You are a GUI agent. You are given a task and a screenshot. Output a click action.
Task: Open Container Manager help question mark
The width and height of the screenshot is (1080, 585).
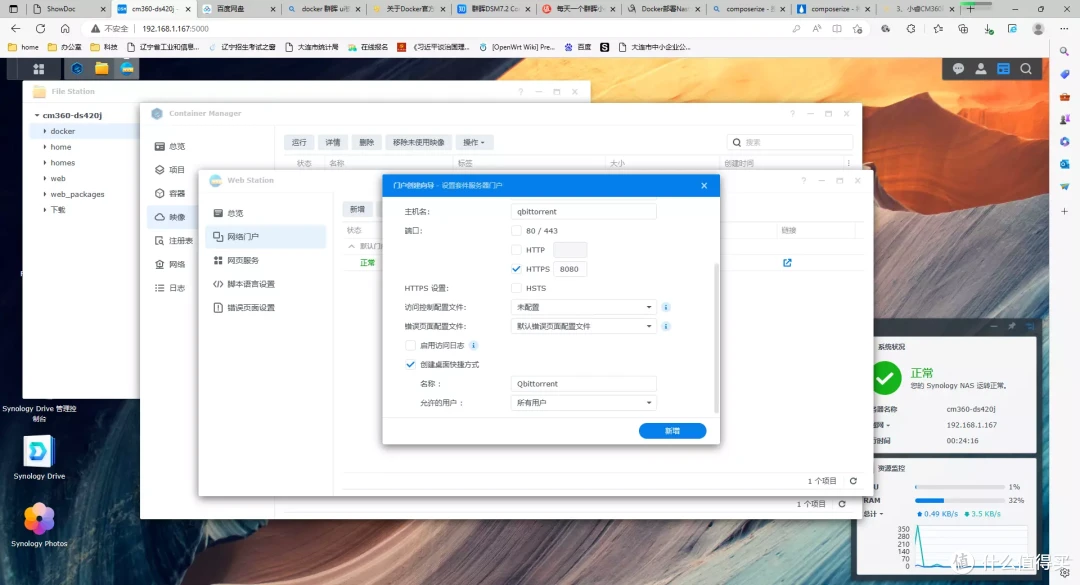click(792, 114)
